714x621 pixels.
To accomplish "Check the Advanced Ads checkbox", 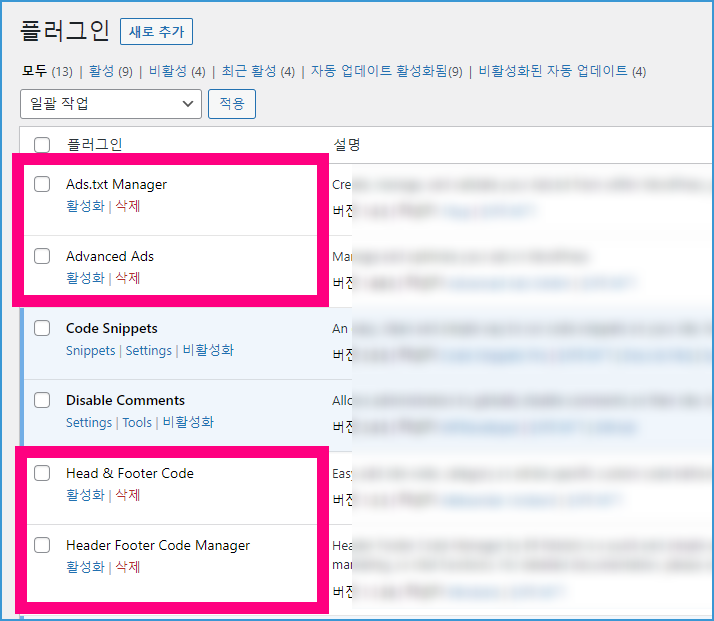I will pyautogui.click(x=42, y=256).
